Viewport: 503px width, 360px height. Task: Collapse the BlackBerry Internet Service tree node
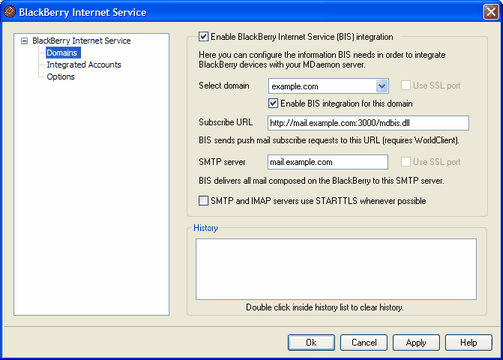(x=24, y=41)
